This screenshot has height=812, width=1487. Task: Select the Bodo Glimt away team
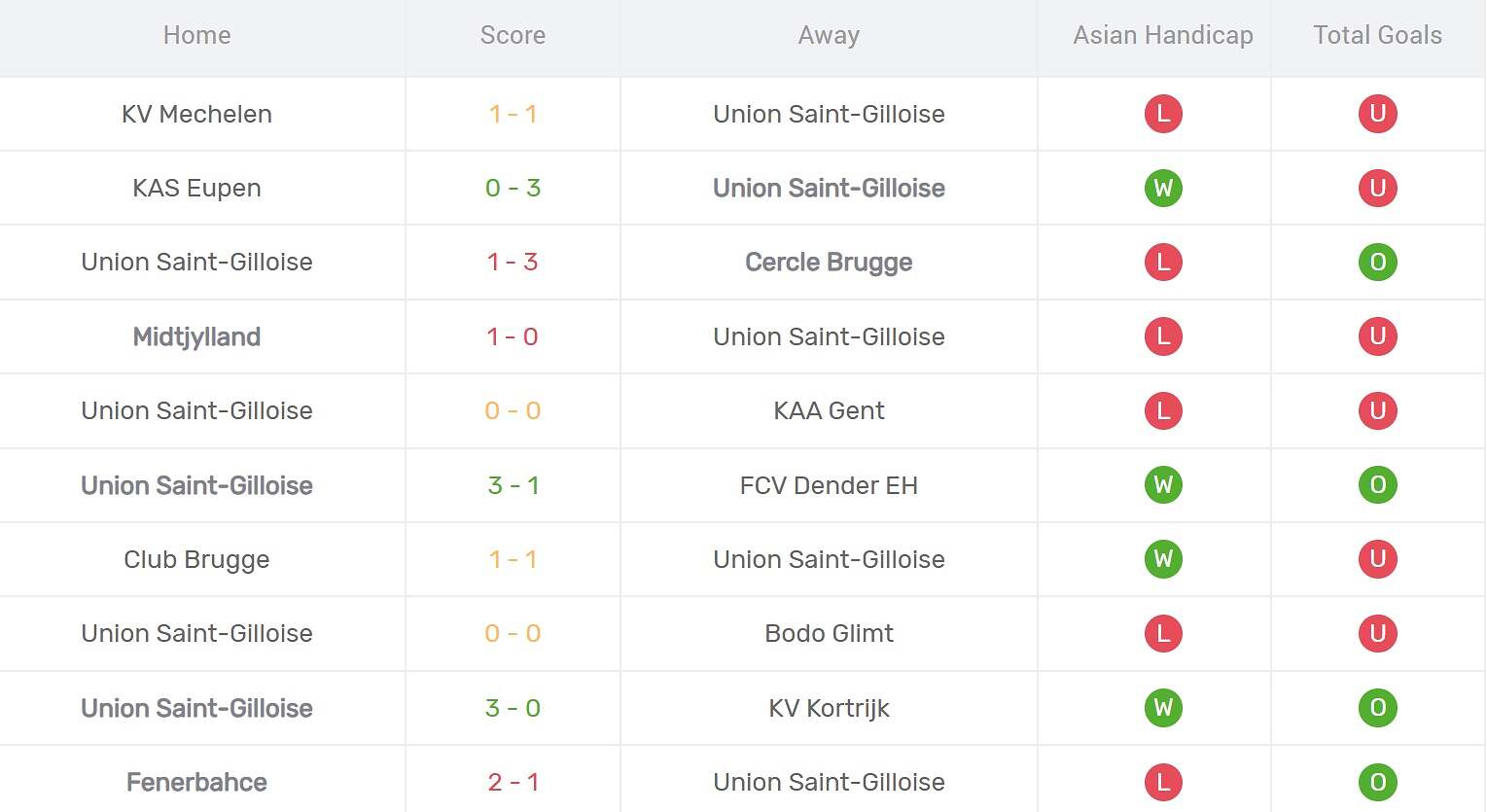click(x=829, y=633)
